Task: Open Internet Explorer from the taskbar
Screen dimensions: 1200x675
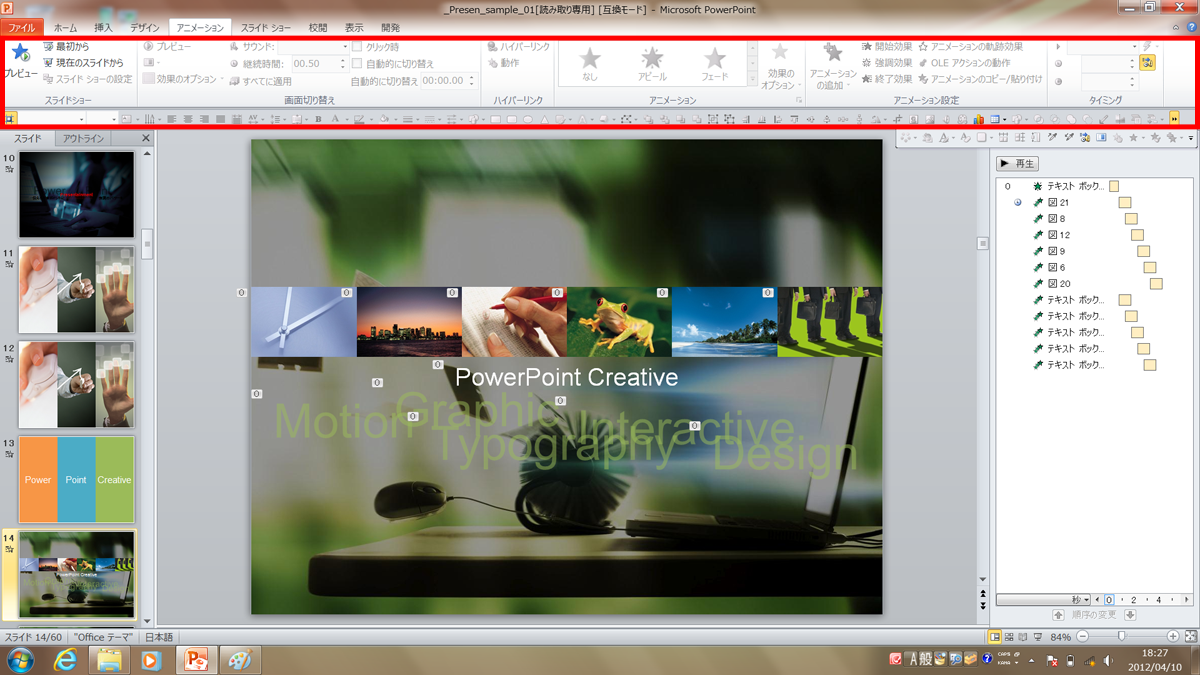Action: (66, 660)
